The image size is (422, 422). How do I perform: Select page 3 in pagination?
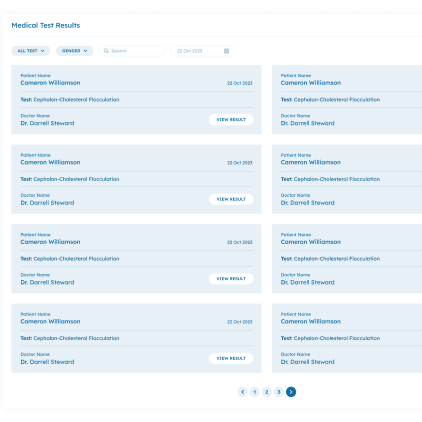pos(279,392)
